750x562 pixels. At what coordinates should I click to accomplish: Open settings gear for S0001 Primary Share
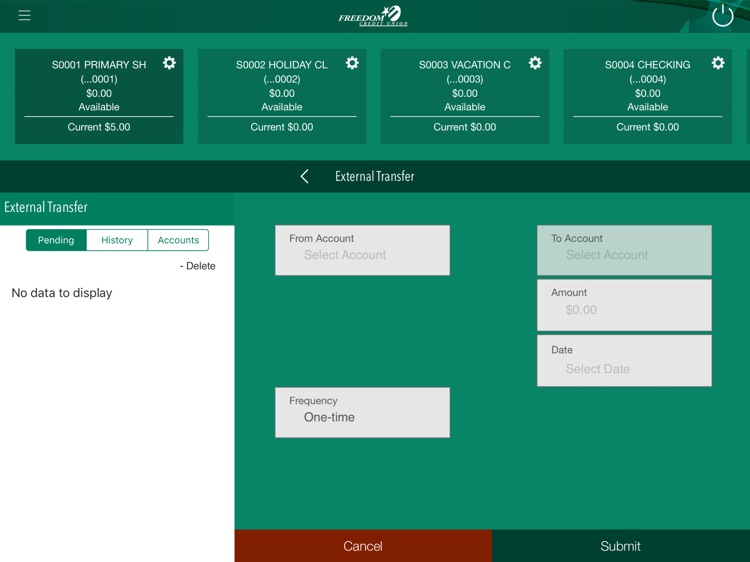169,63
